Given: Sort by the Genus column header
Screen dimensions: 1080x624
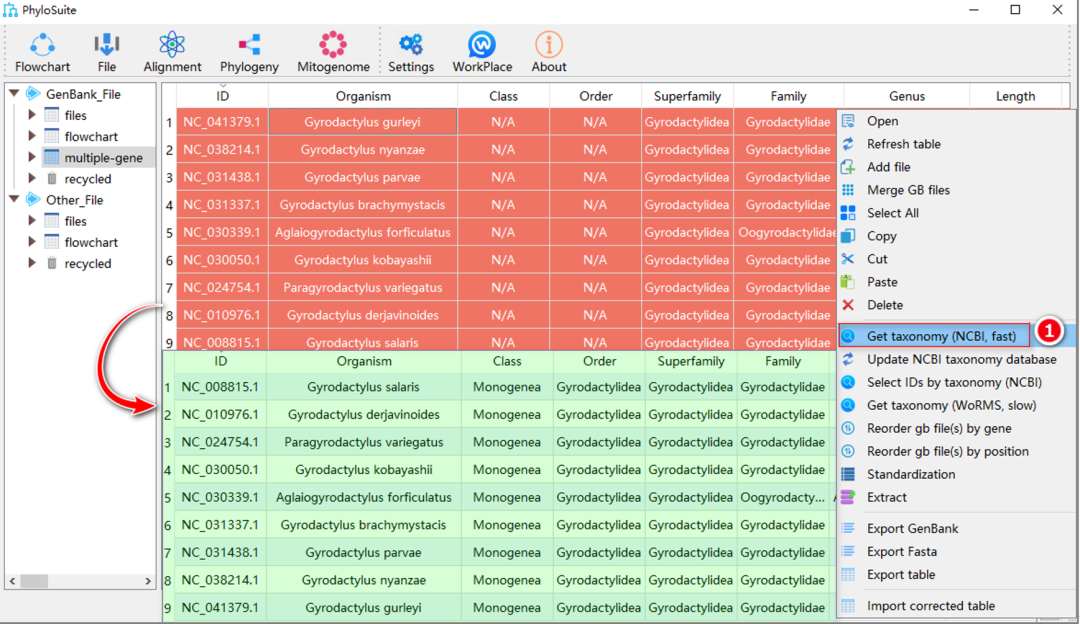Looking at the screenshot, I should pyautogui.click(x=906, y=96).
